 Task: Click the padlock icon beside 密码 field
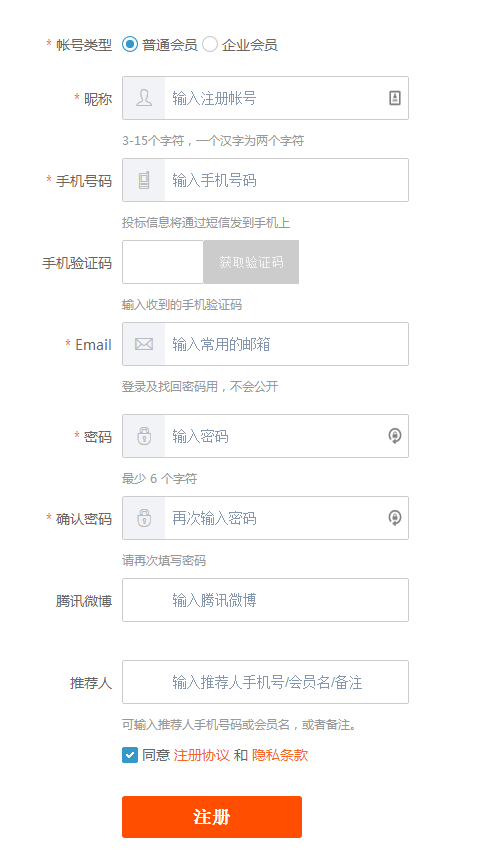click(x=144, y=436)
